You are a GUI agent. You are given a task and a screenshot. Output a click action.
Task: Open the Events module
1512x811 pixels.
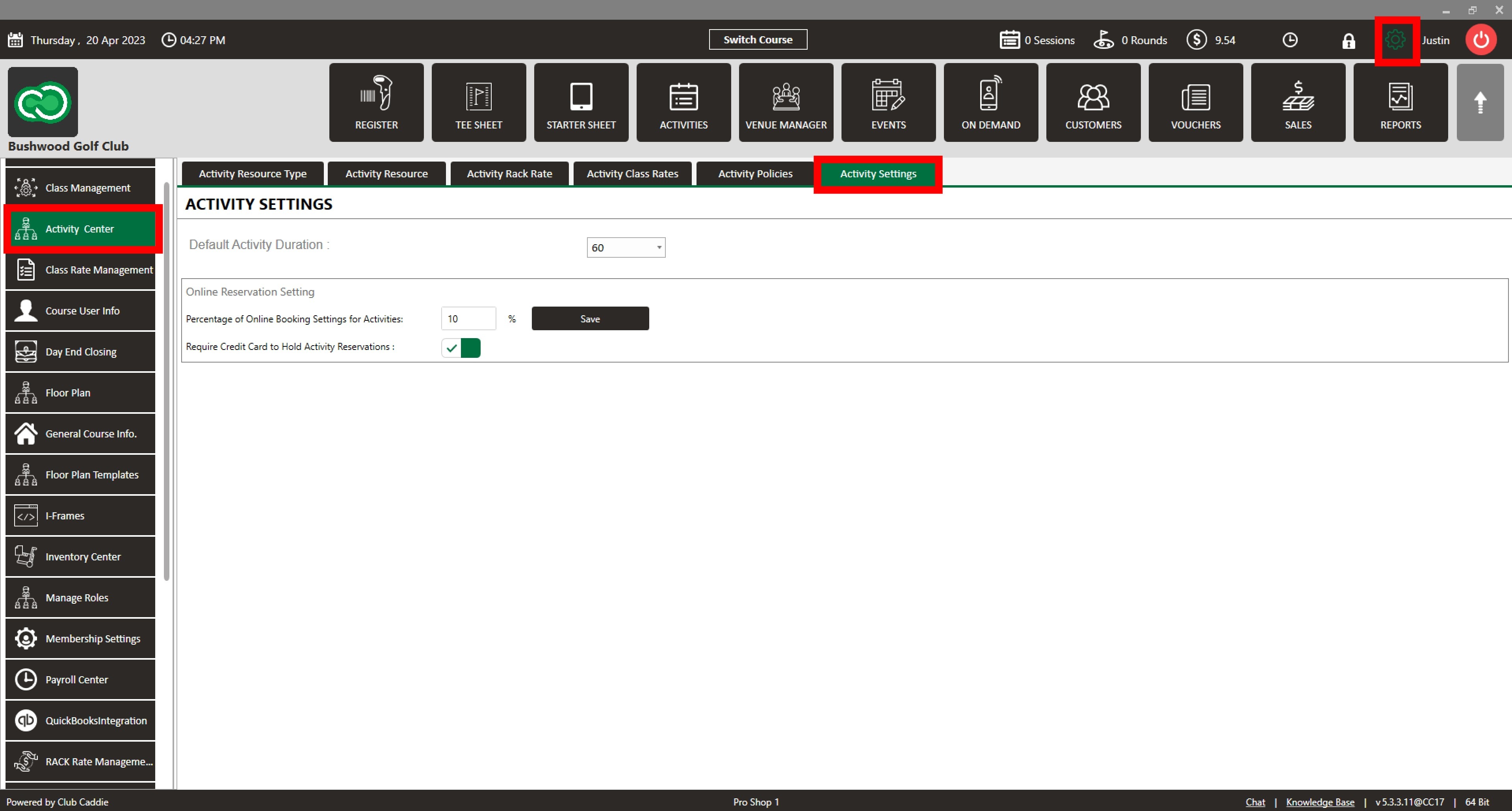tap(888, 102)
